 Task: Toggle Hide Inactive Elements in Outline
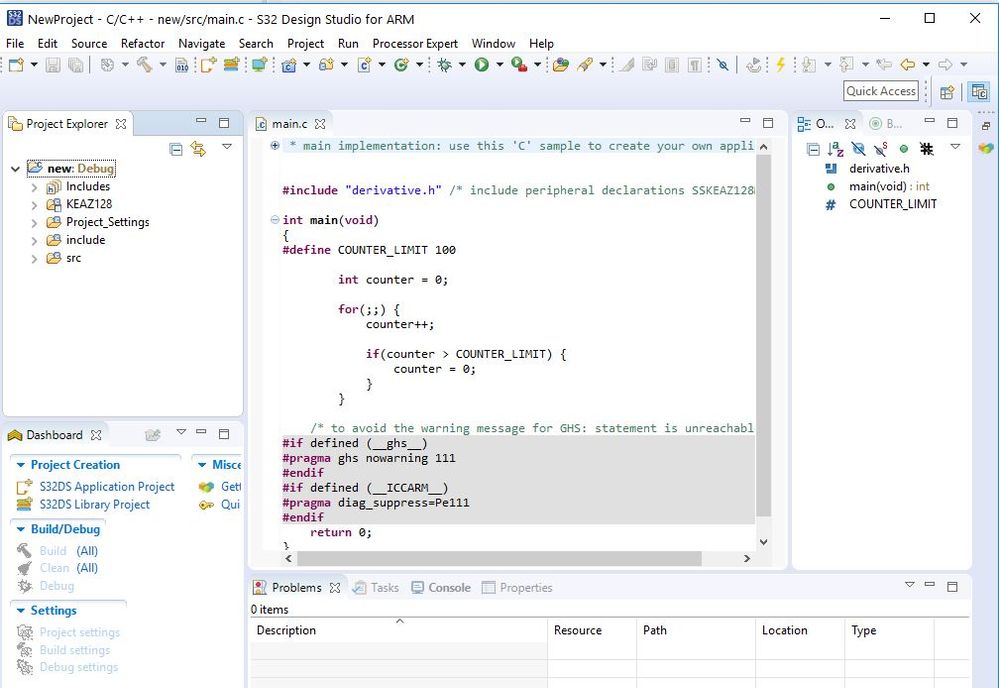(926, 149)
